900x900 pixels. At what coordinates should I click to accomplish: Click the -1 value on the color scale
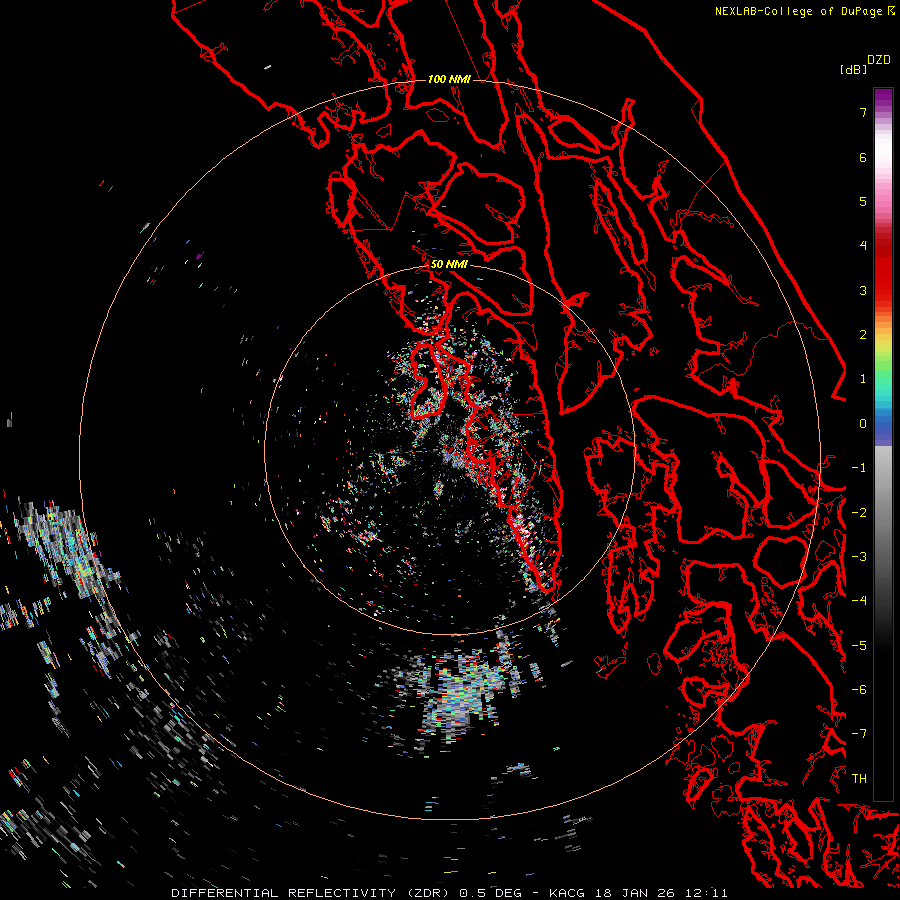click(859, 468)
